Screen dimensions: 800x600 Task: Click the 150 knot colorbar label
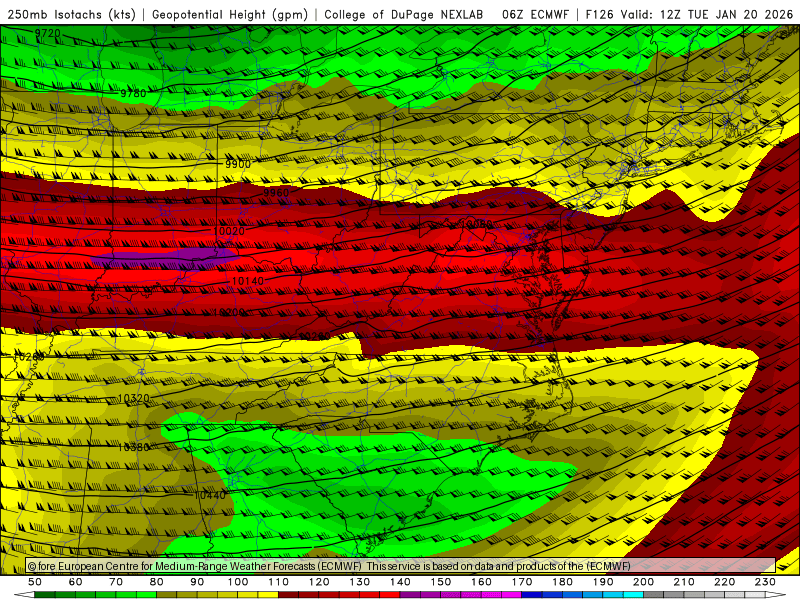(441, 582)
